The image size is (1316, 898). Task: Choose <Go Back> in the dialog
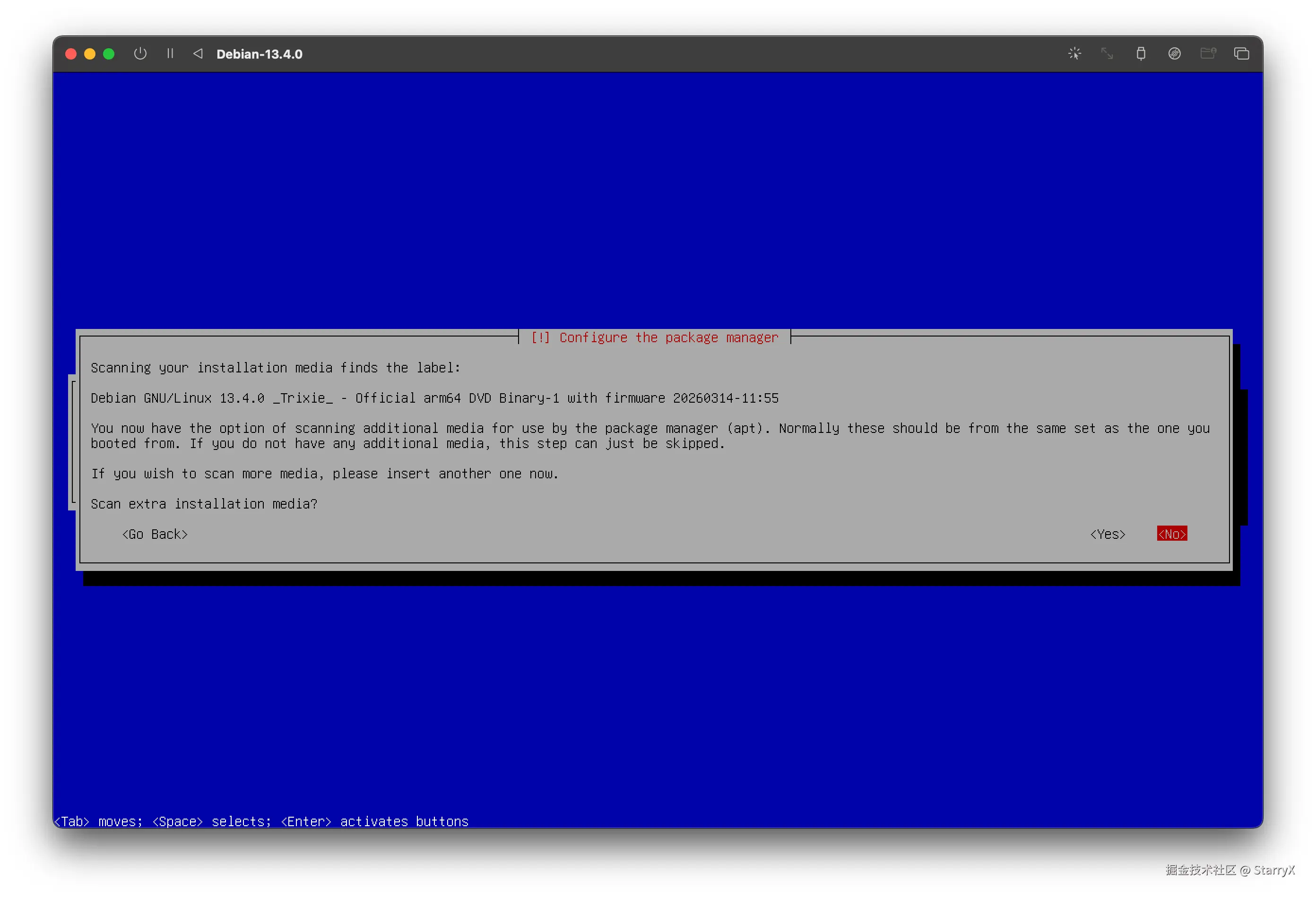(x=155, y=534)
